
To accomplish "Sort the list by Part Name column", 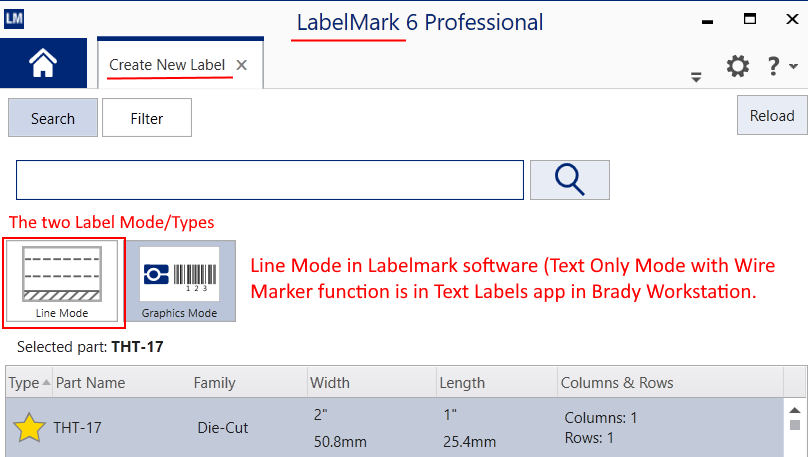I will click(x=91, y=382).
